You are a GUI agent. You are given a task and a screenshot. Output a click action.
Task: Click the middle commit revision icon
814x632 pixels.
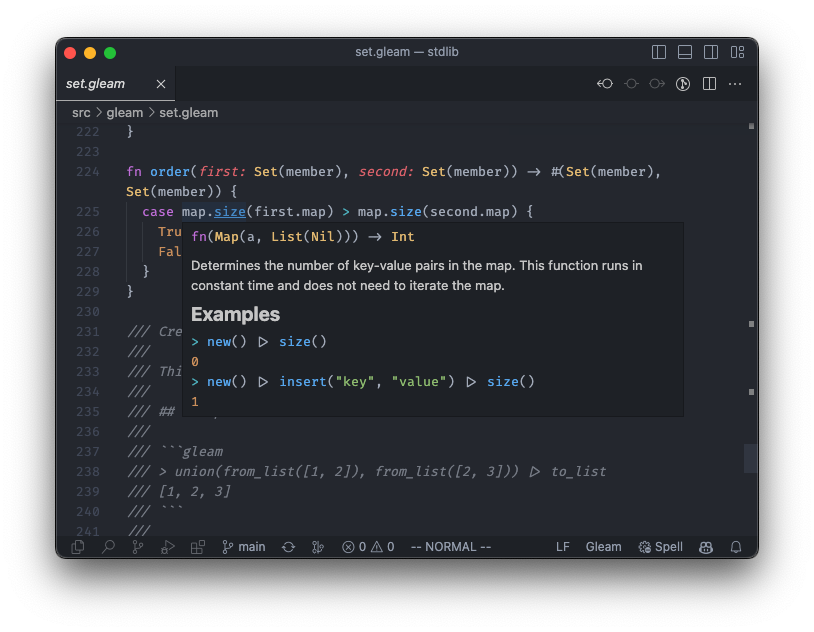pyautogui.click(x=631, y=84)
